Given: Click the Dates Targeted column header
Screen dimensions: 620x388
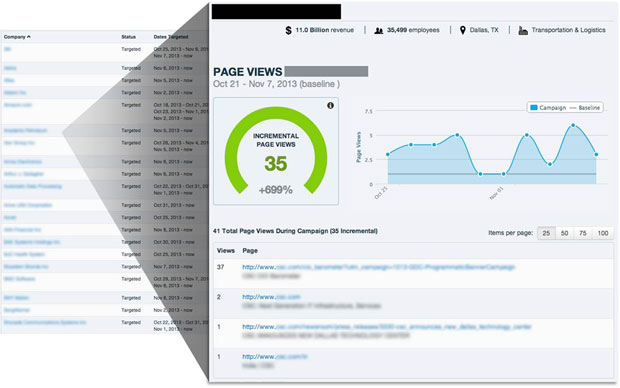Looking at the screenshot, I should [x=171, y=37].
